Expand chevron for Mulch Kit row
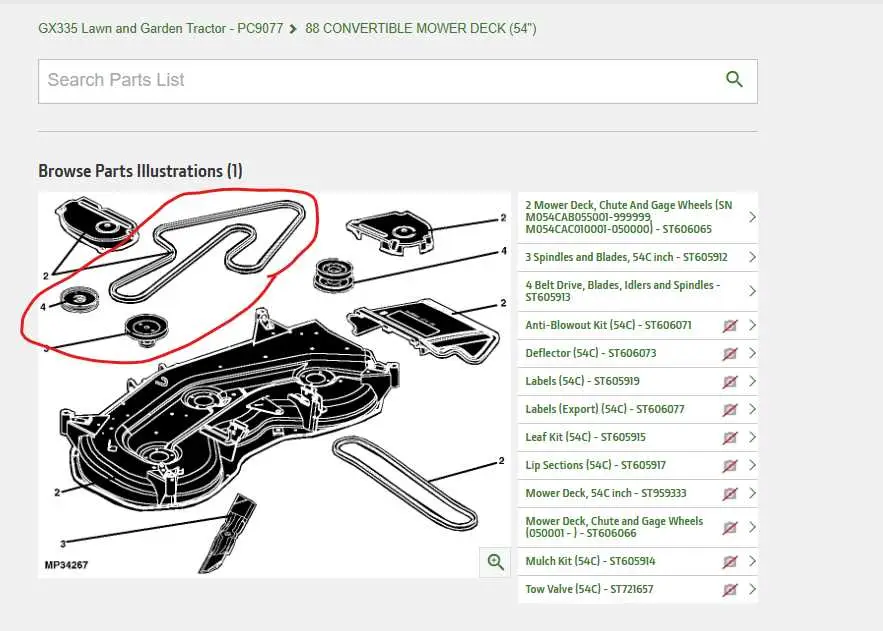The image size is (883, 631). coord(752,561)
